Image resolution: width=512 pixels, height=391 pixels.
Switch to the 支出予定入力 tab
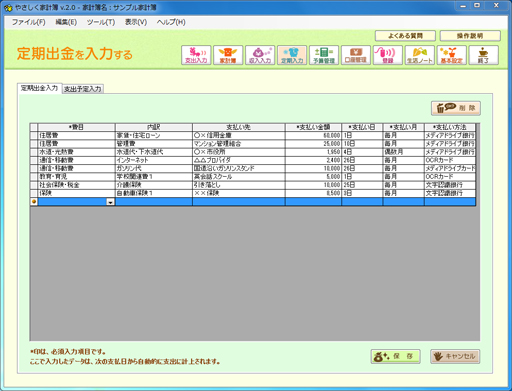click(83, 89)
